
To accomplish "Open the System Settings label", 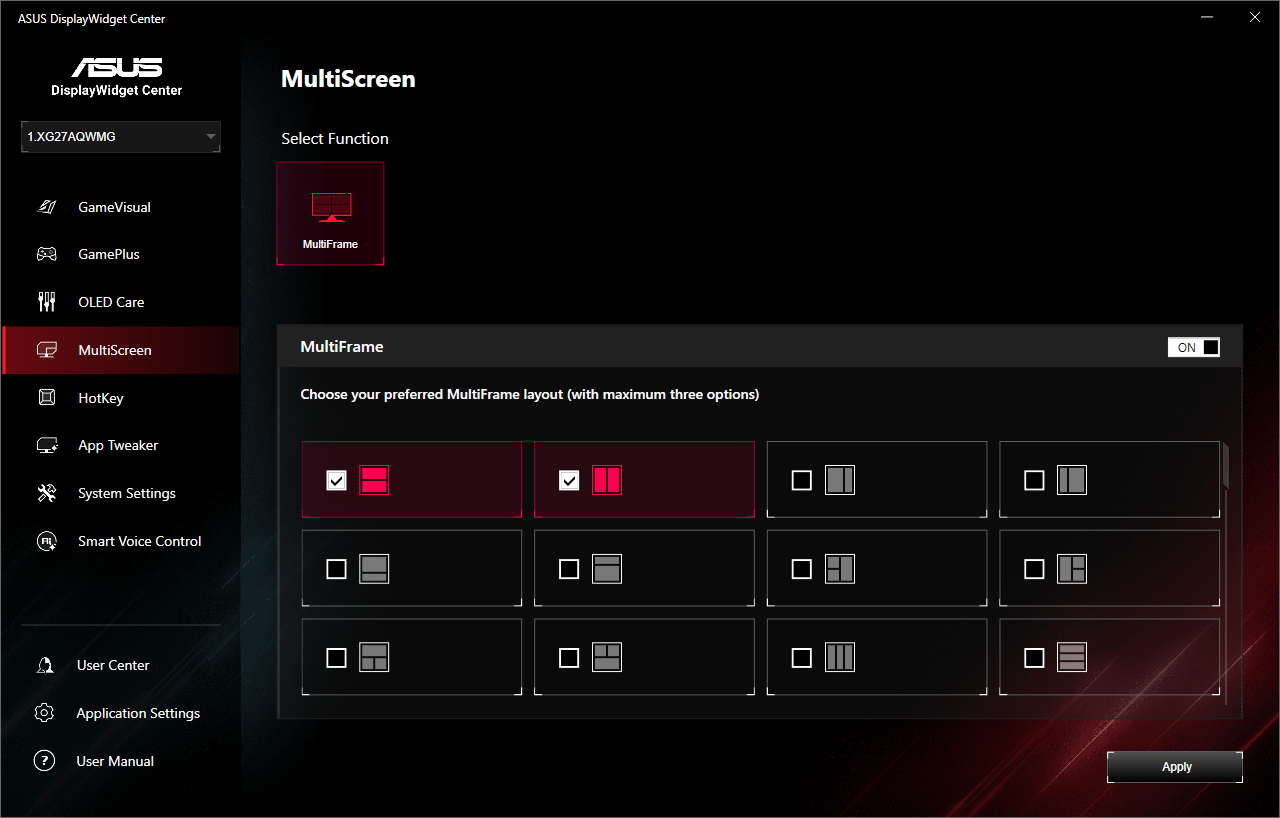I will (127, 493).
